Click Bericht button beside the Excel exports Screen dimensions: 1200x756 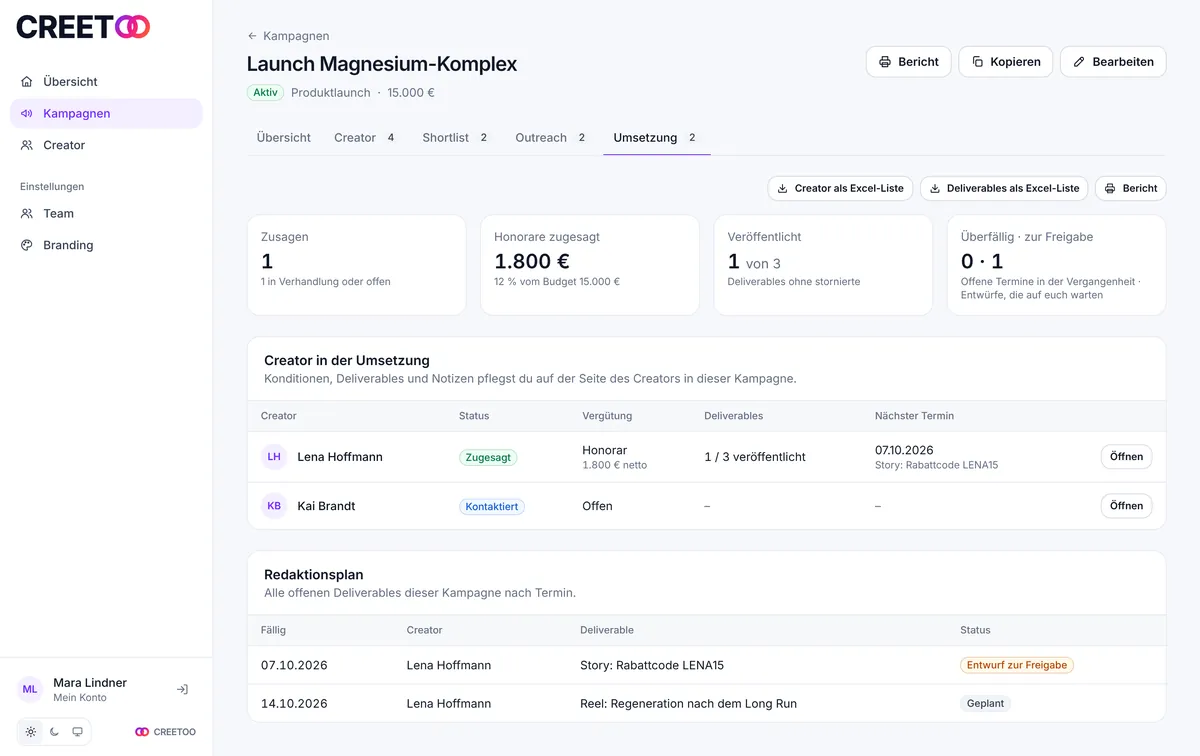coord(1130,188)
